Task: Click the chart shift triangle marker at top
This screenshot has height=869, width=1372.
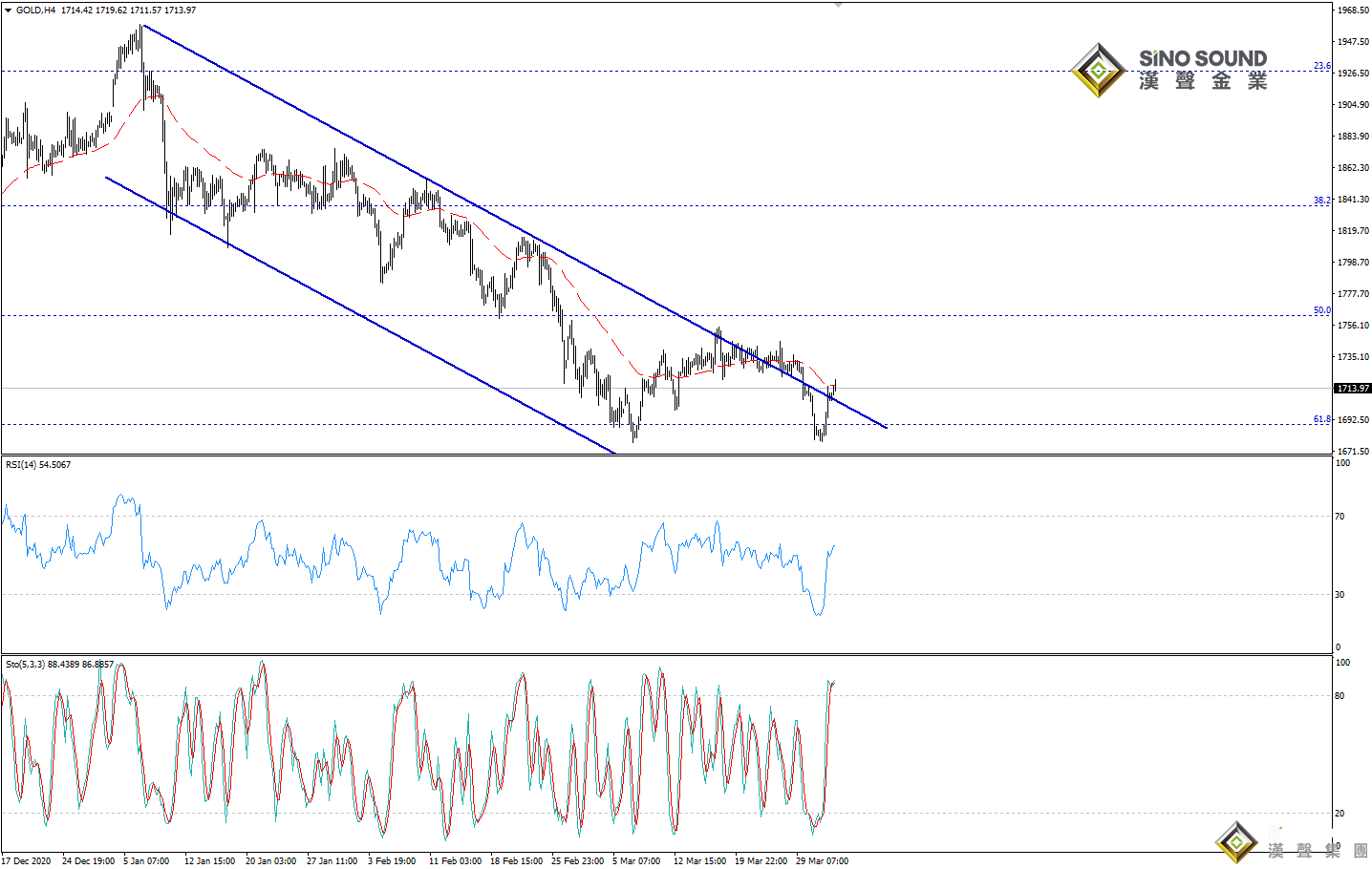Action: tap(838, 5)
